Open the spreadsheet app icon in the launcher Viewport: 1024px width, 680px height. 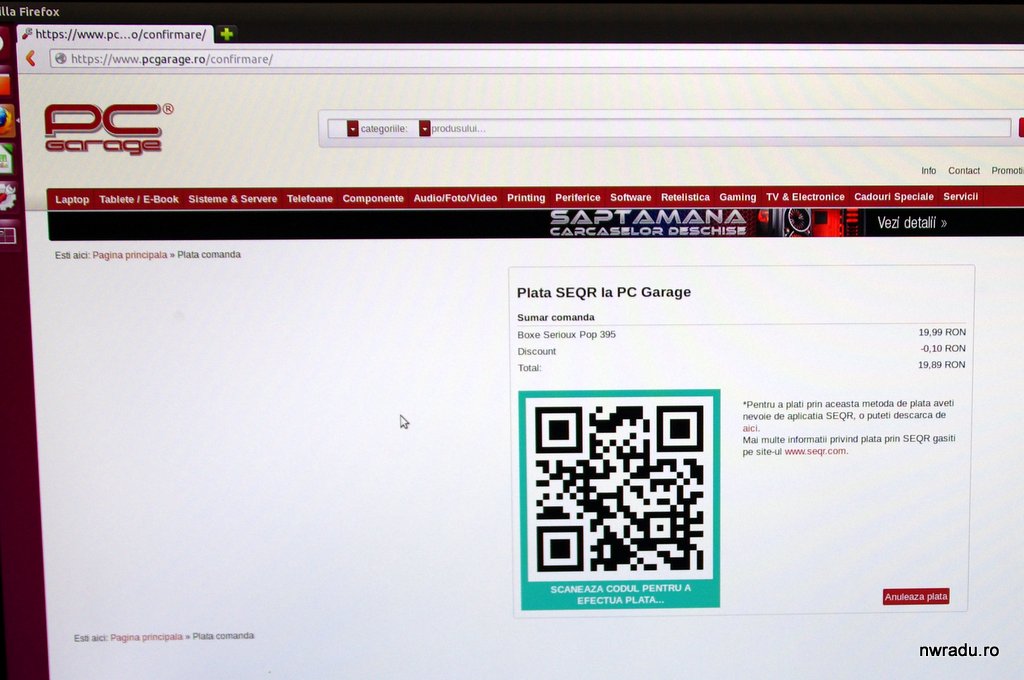(x=6, y=159)
